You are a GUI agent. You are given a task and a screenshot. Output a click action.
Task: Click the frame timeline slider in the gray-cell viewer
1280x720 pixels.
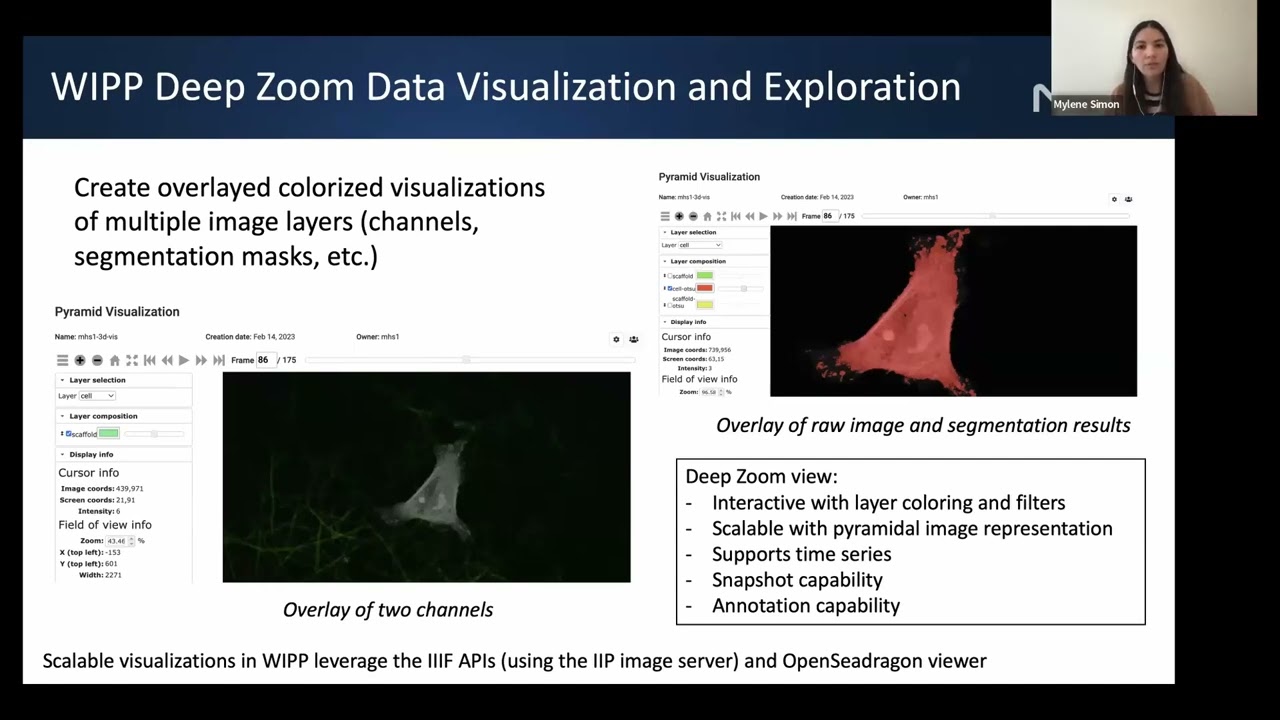coord(470,360)
